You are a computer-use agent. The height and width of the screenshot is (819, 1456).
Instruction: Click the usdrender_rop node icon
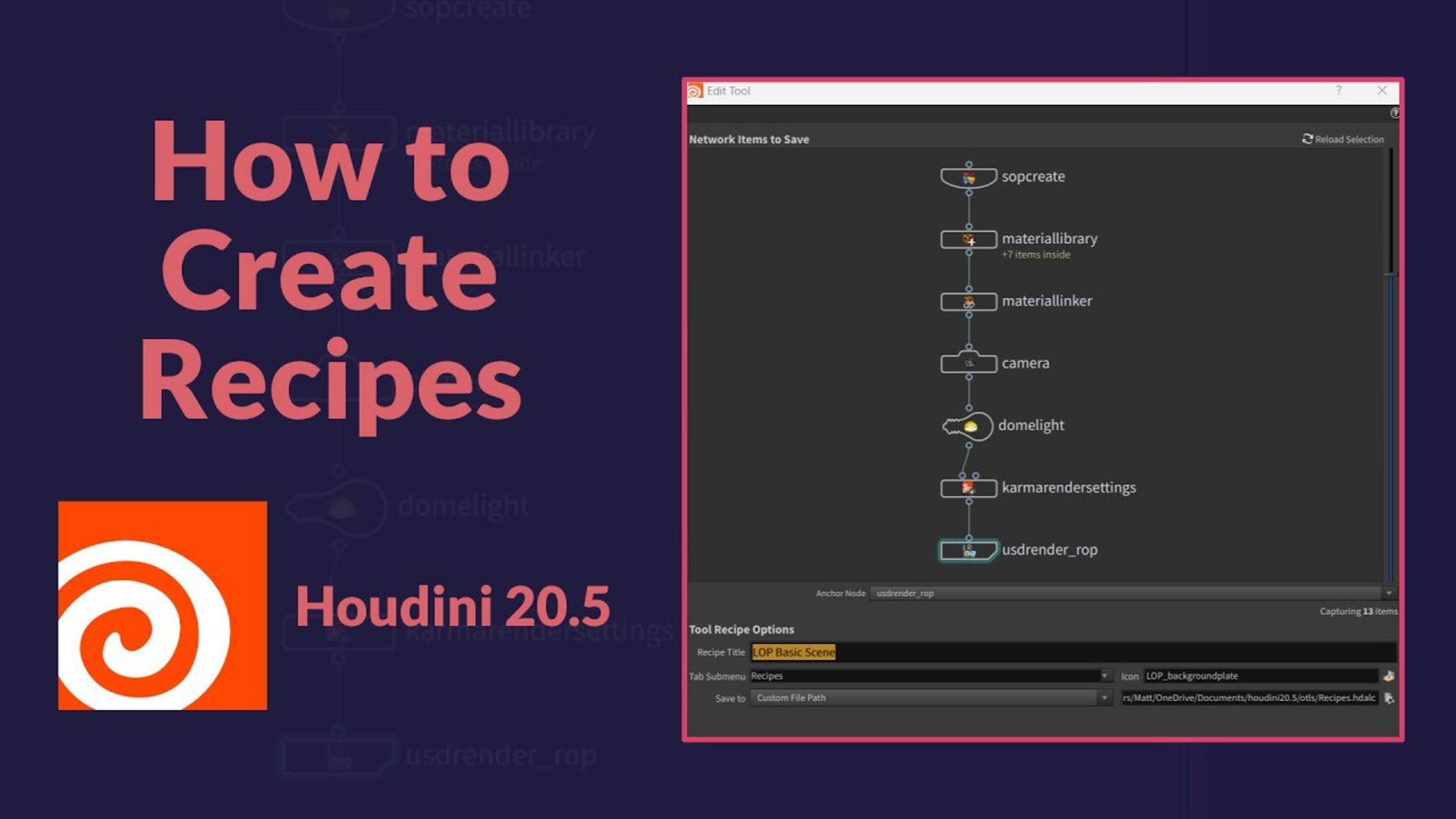point(967,549)
